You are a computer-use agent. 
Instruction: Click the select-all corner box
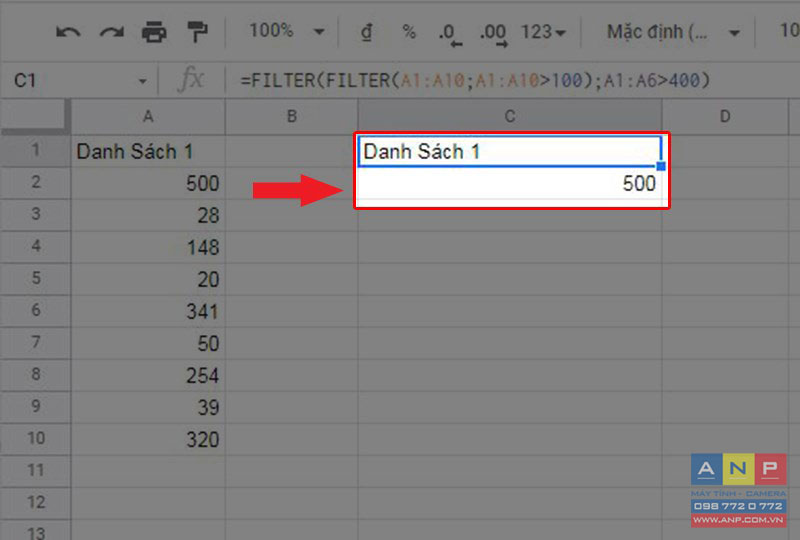[x=35, y=116]
